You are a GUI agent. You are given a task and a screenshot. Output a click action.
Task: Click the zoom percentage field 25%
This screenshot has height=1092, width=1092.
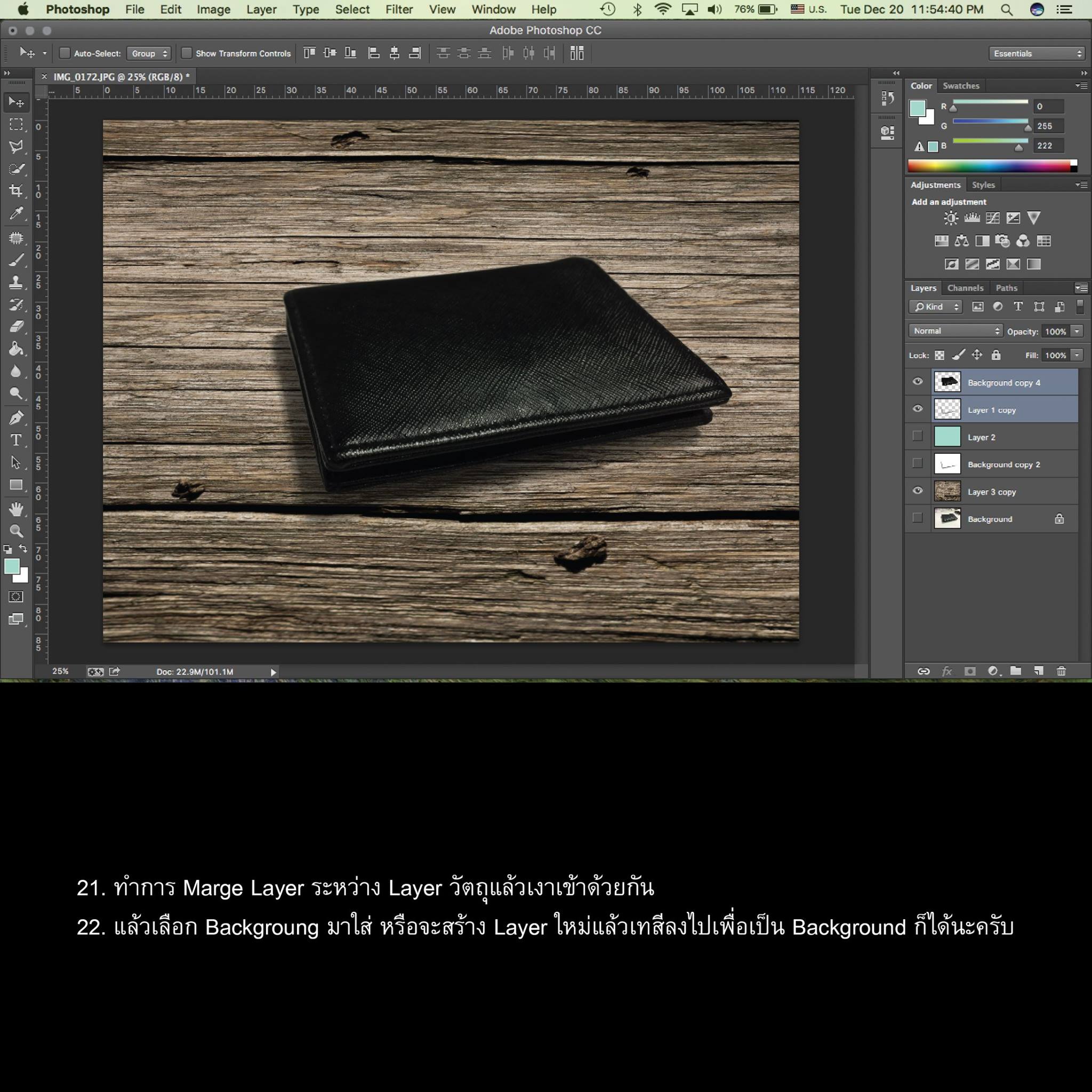[60, 671]
